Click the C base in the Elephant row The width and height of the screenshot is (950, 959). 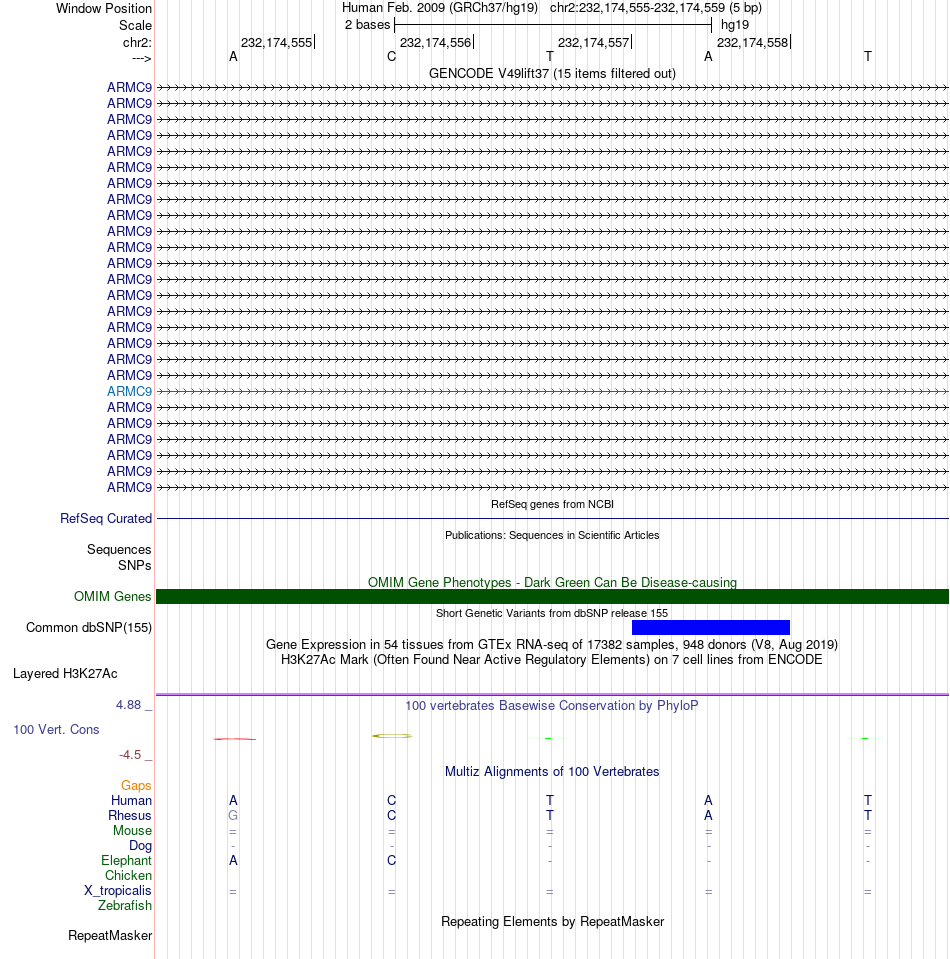pyautogui.click(x=392, y=861)
